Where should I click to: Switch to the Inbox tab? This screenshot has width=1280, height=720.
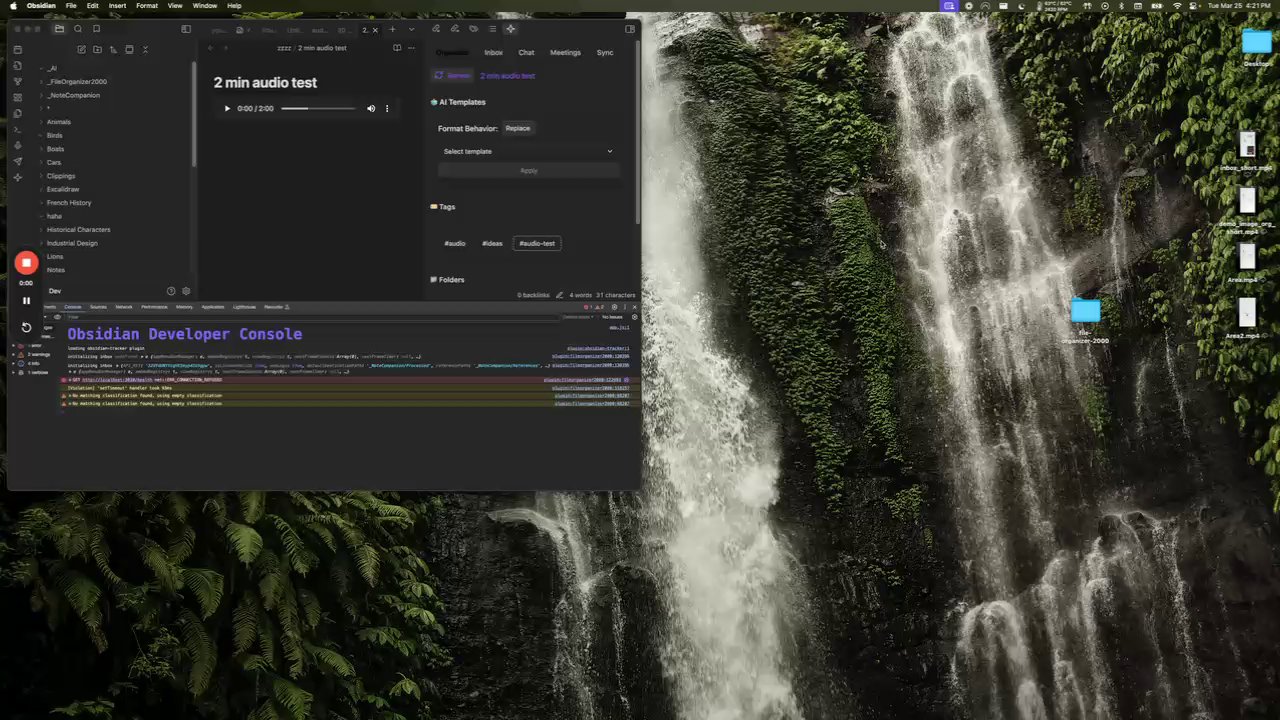[x=493, y=52]
